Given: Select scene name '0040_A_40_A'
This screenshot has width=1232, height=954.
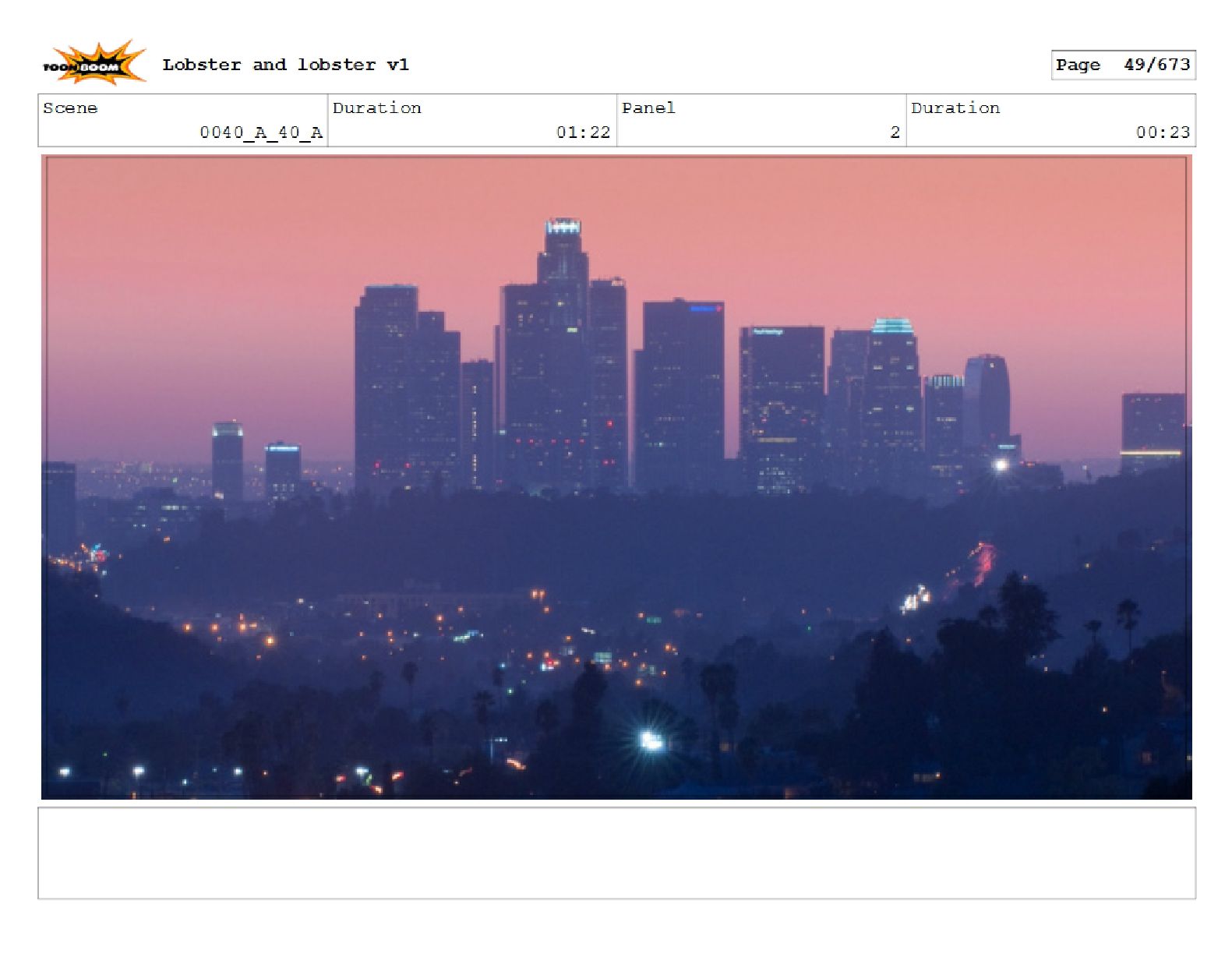Looking at the screenshot, I should (x=261, y=132).
